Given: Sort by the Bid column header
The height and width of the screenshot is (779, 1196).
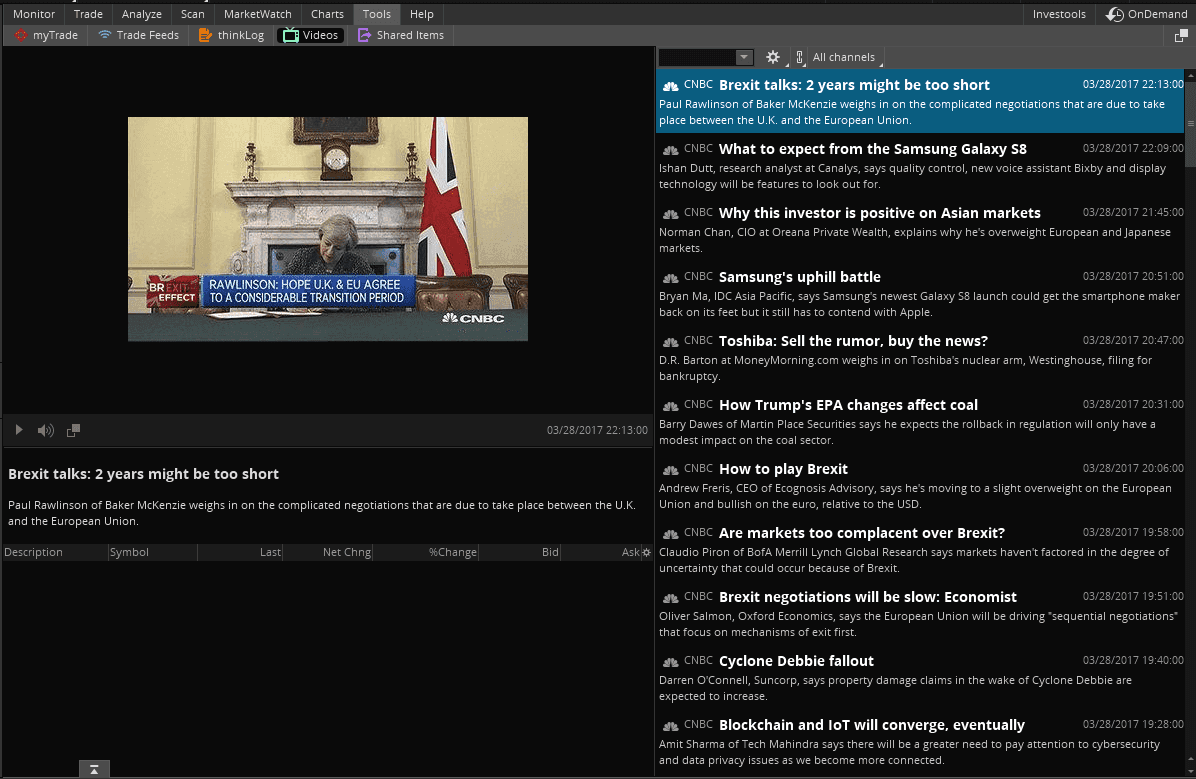Looking at the screenshot, I should point(520,552).
